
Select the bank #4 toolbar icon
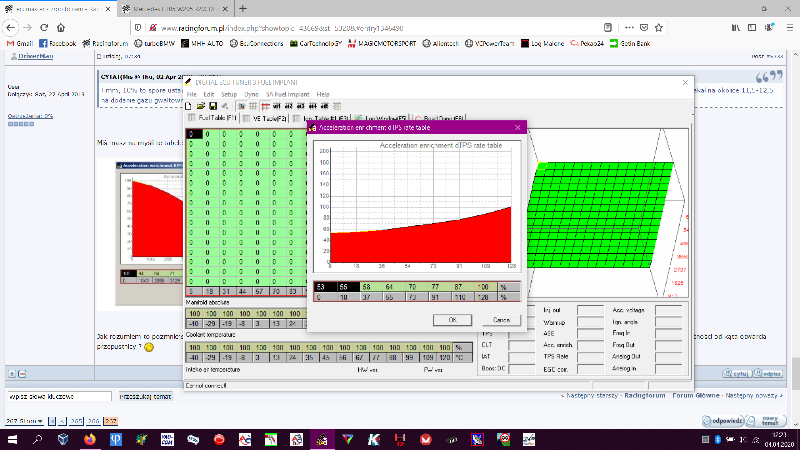tap(313, 106)
